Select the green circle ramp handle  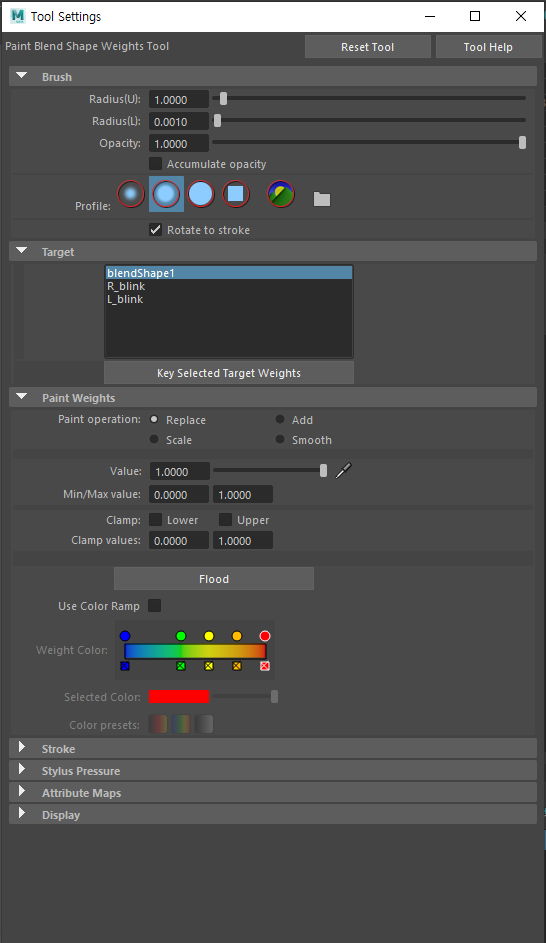[x=180, y=636]
